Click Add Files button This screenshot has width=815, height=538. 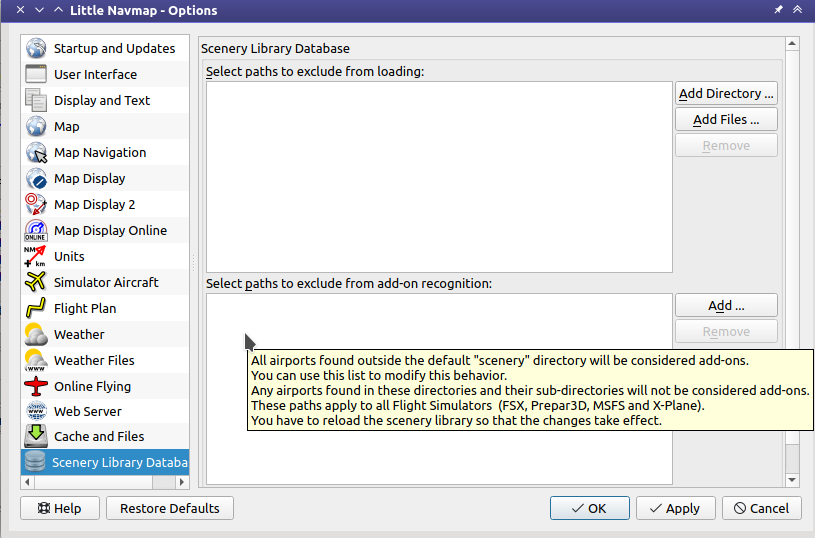pos(726,119)
